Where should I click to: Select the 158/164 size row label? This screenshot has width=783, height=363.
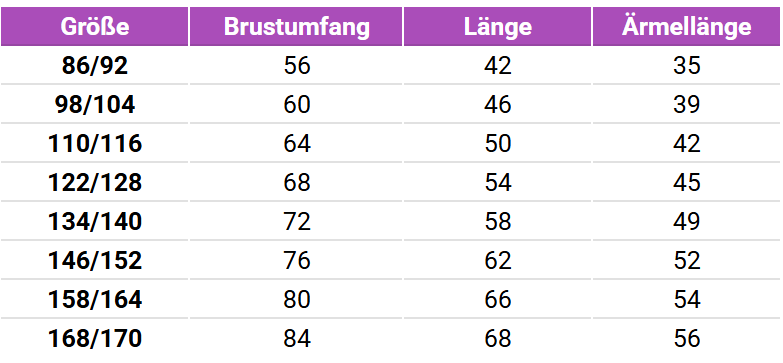95,300
